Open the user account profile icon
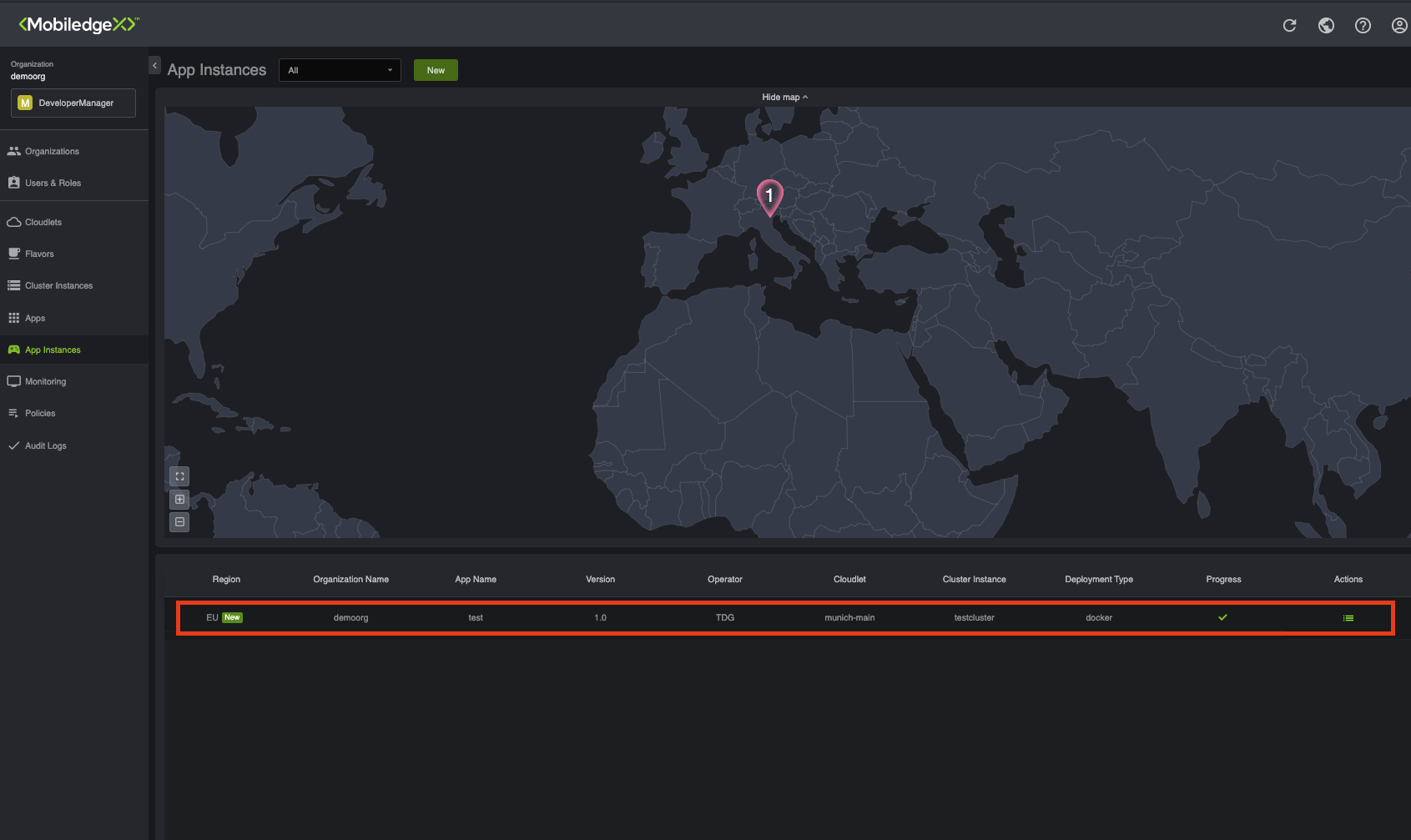This screenshot has width=1411, height=840. pos(1399,25)
